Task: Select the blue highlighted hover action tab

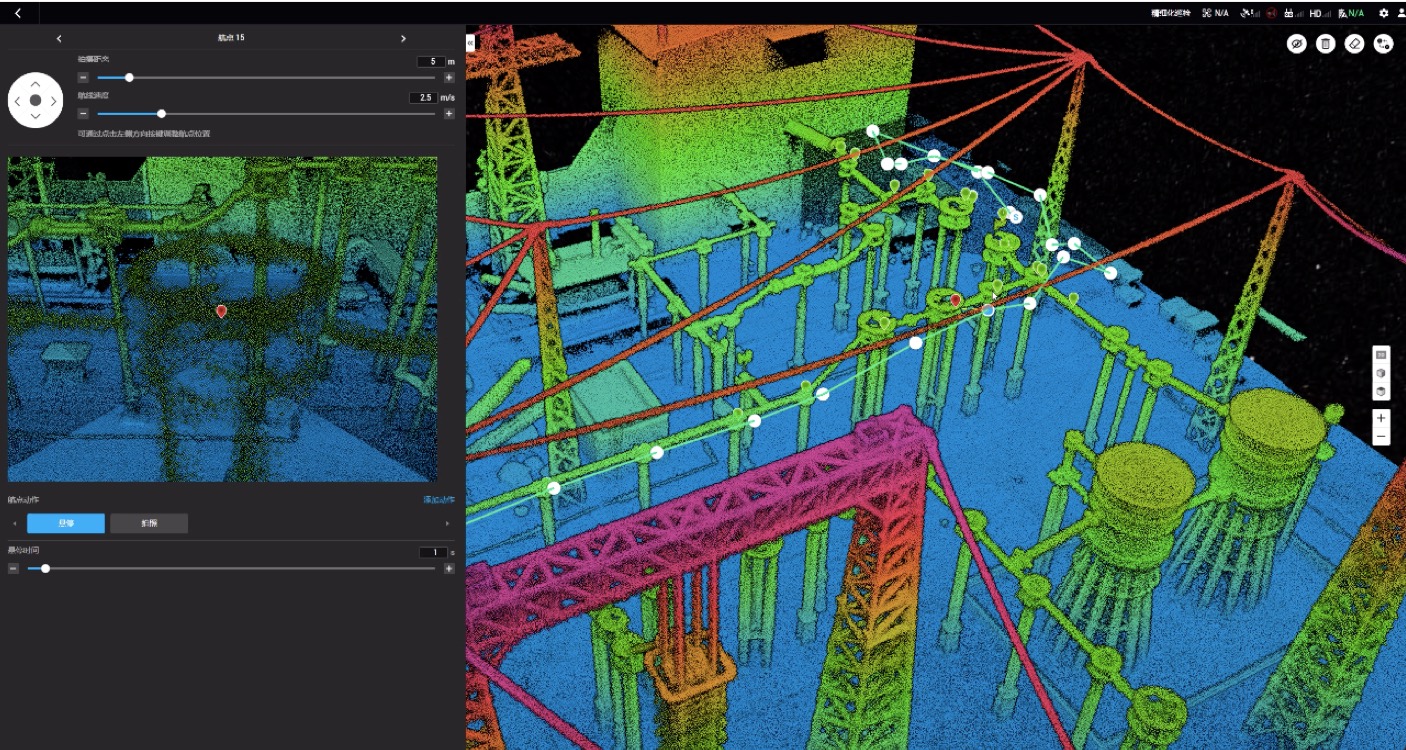Action: (65, 523)
